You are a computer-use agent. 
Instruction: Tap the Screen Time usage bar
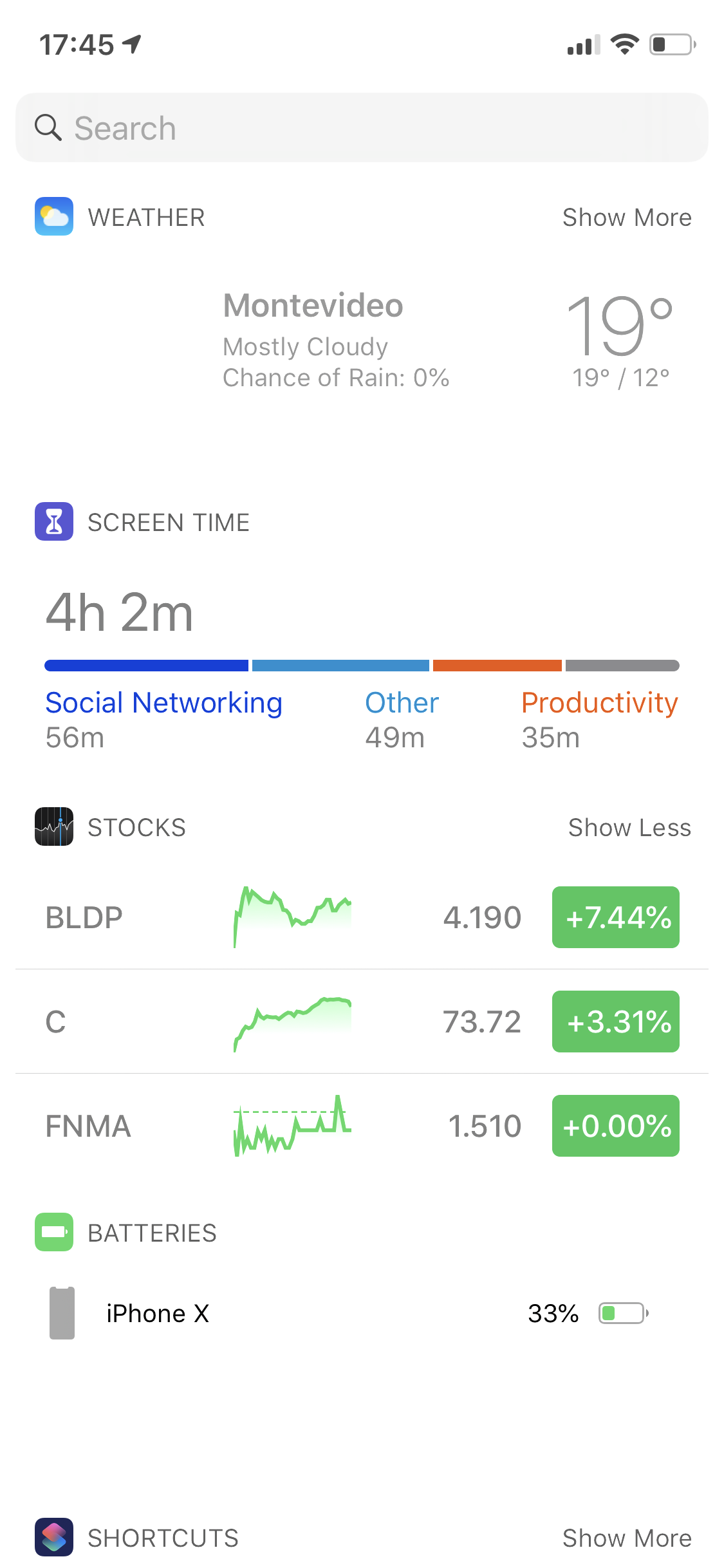(362, 666)
